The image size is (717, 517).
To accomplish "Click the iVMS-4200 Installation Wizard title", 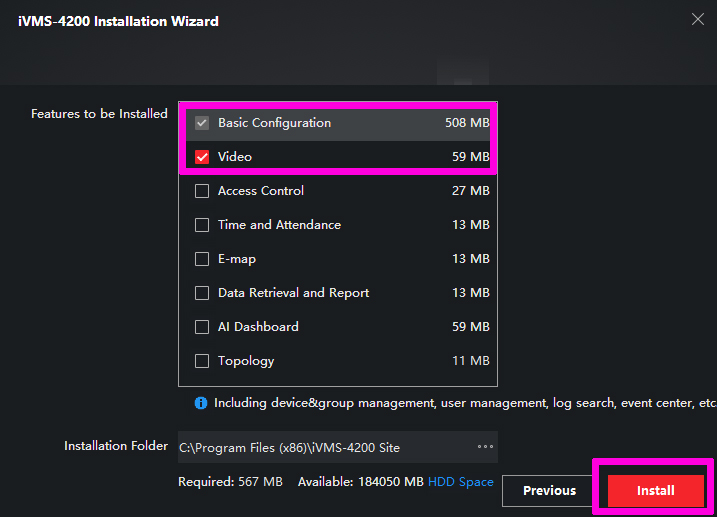I will (x=118, y=21).
